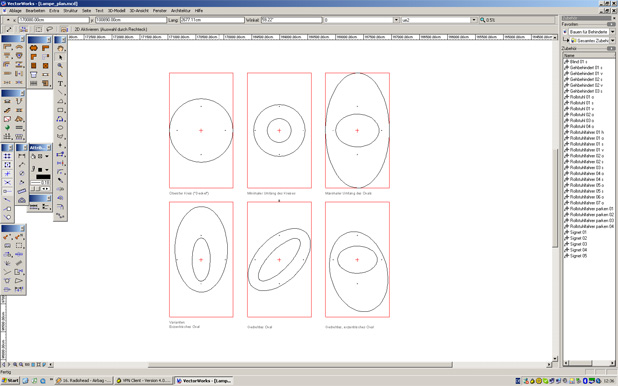The width and height of the screenshot is (618, 386).
Task: Open the class dropdown next to the zoom field
Action: tap(474, 20)
